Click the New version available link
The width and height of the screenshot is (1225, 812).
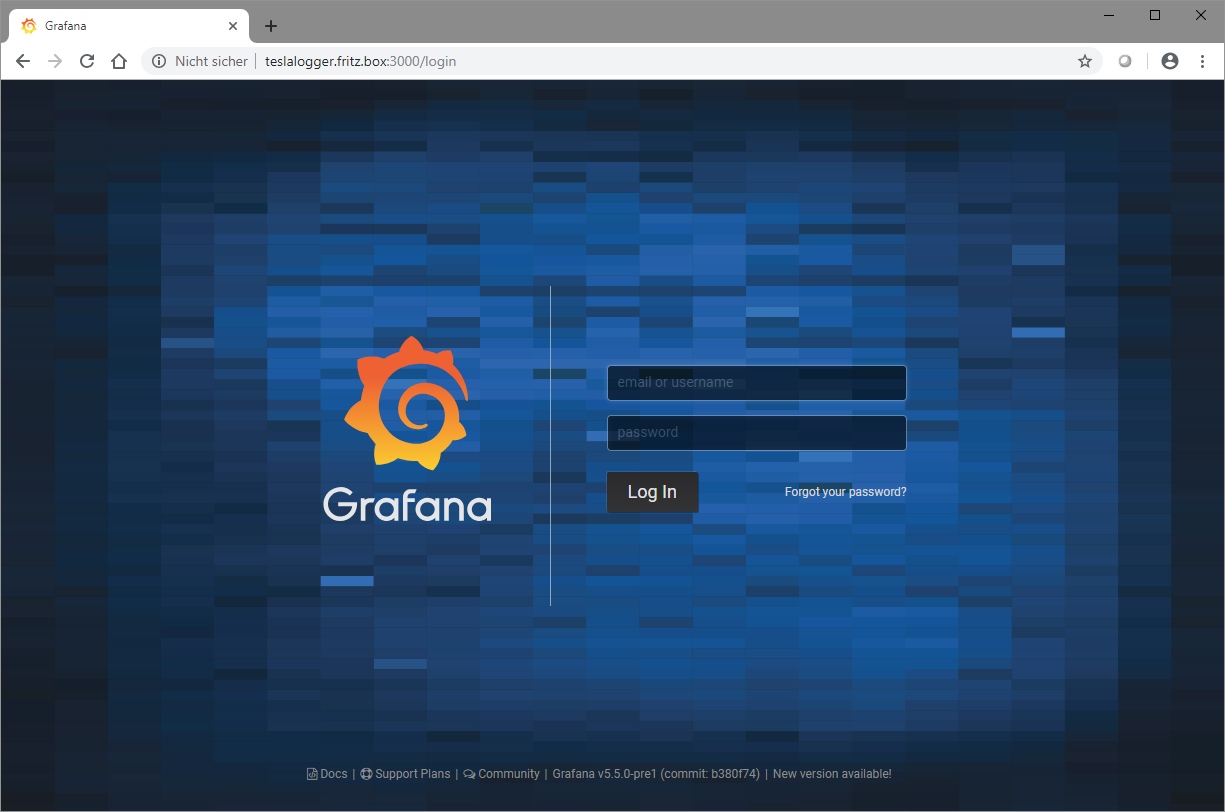click(831, 774)
